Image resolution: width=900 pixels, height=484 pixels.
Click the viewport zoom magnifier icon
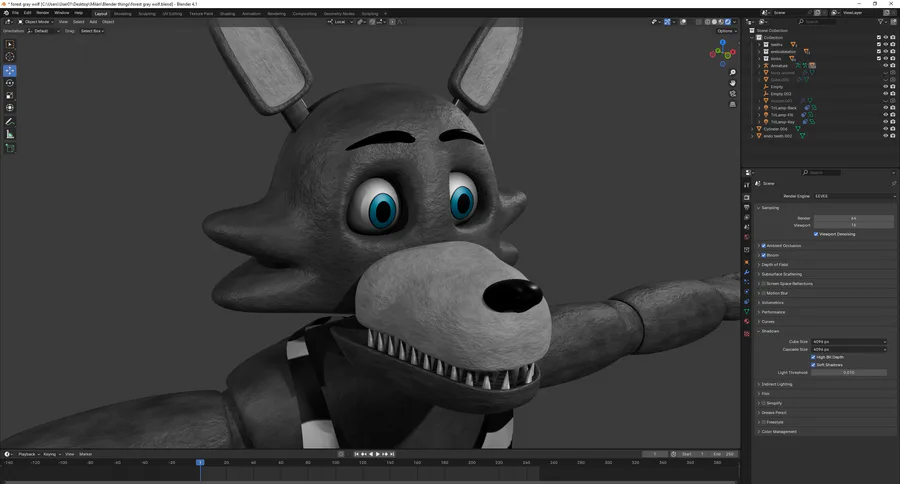tap(732, 72)
